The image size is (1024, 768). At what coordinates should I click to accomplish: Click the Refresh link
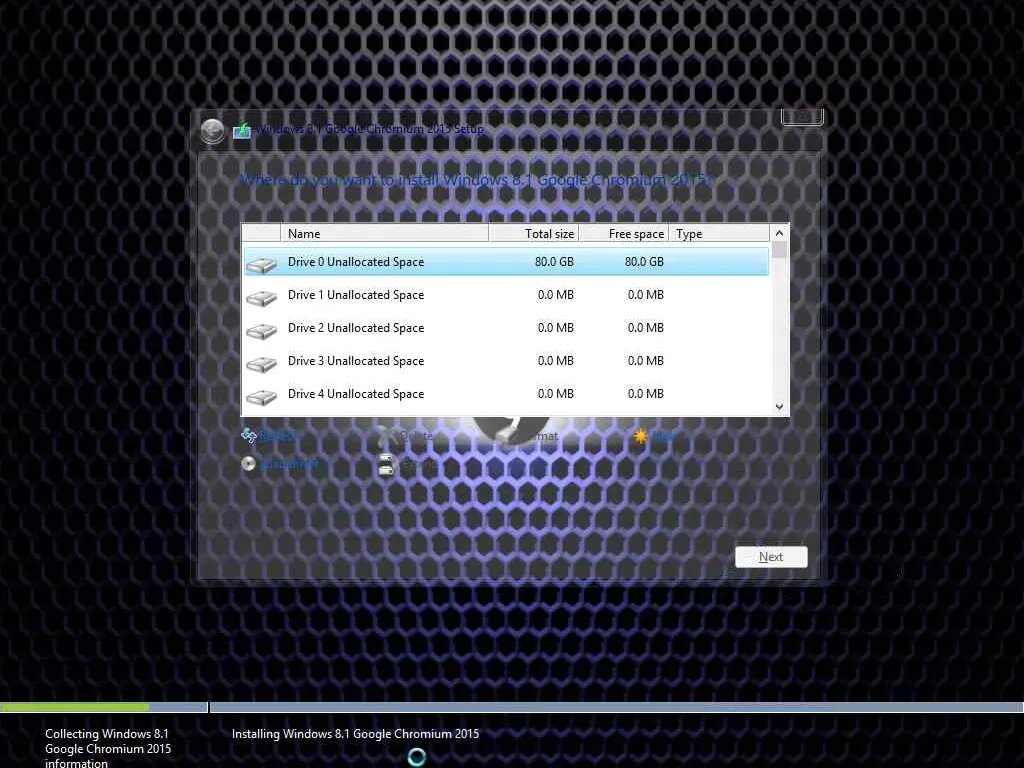(279, 436)
